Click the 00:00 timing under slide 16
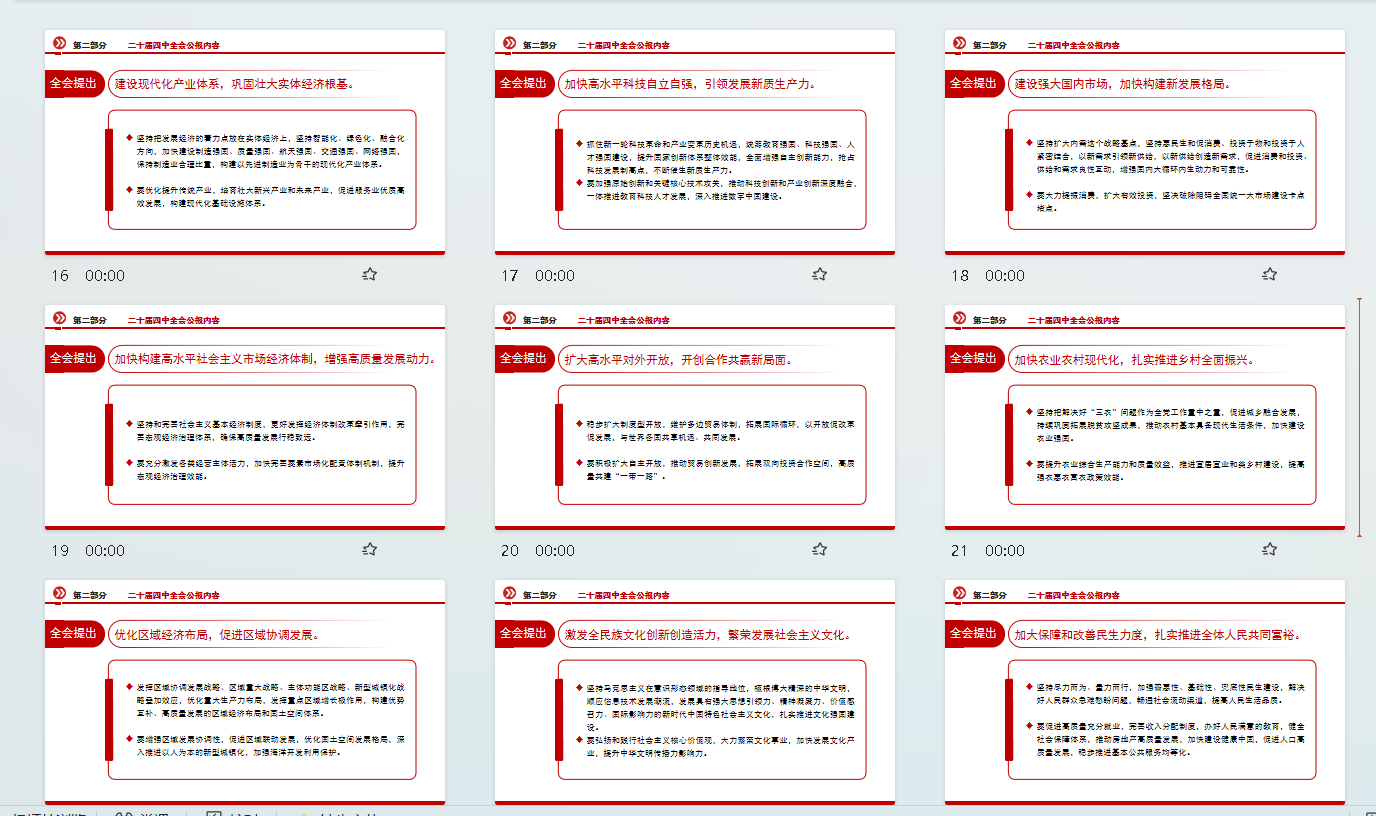The height and width of the screenshot is (816, 1376). (105, 275)
